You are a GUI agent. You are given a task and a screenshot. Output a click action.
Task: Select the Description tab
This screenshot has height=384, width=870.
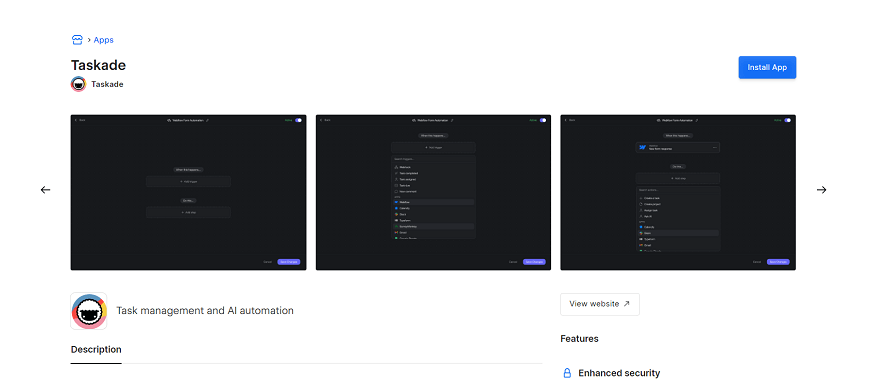coord(96,350)
